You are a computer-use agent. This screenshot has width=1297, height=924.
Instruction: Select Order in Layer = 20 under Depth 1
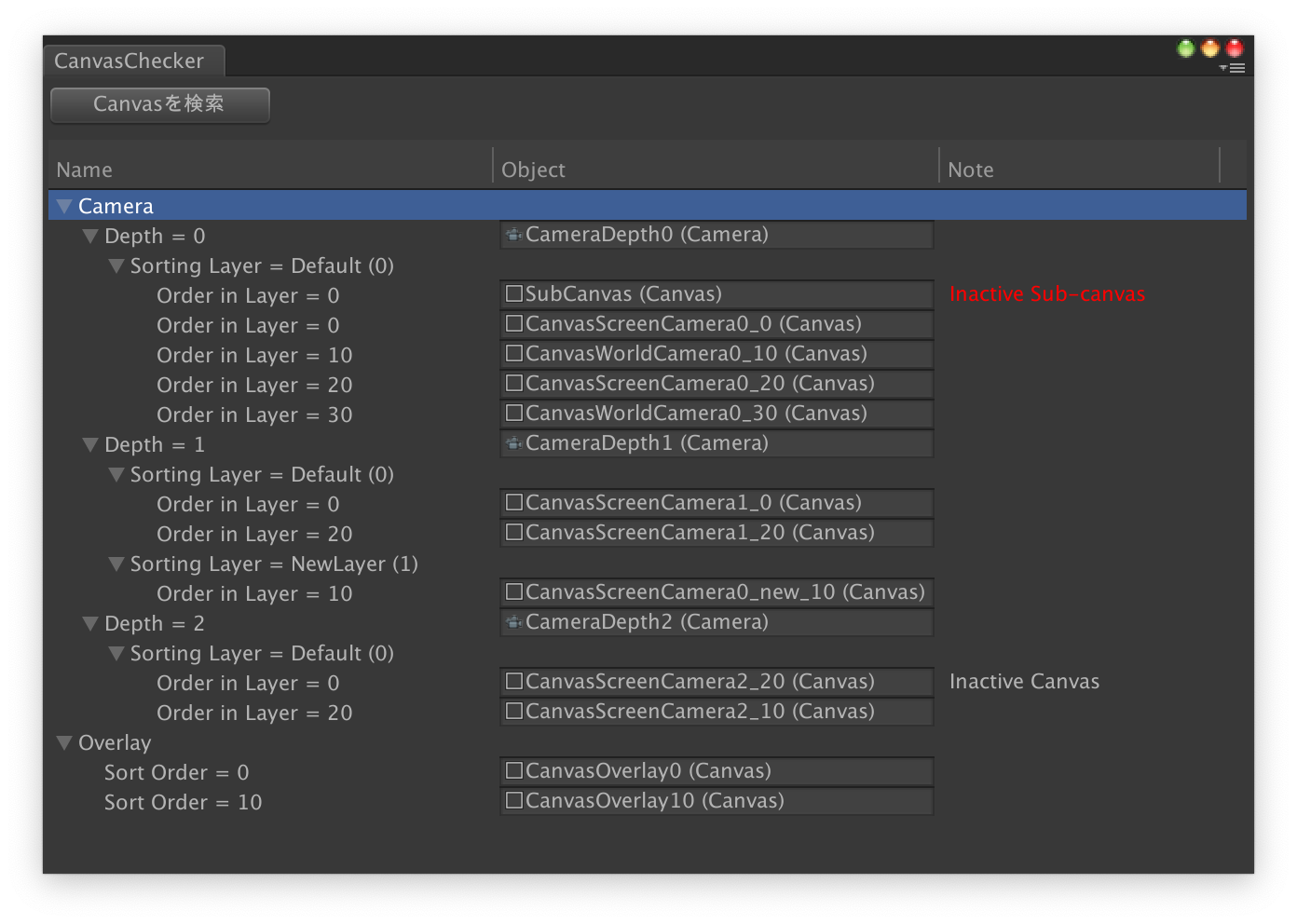[254, 534]
